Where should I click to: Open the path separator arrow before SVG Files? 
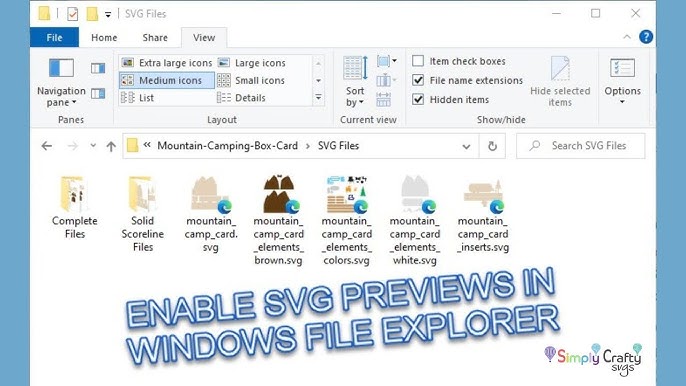coord(308,146)
